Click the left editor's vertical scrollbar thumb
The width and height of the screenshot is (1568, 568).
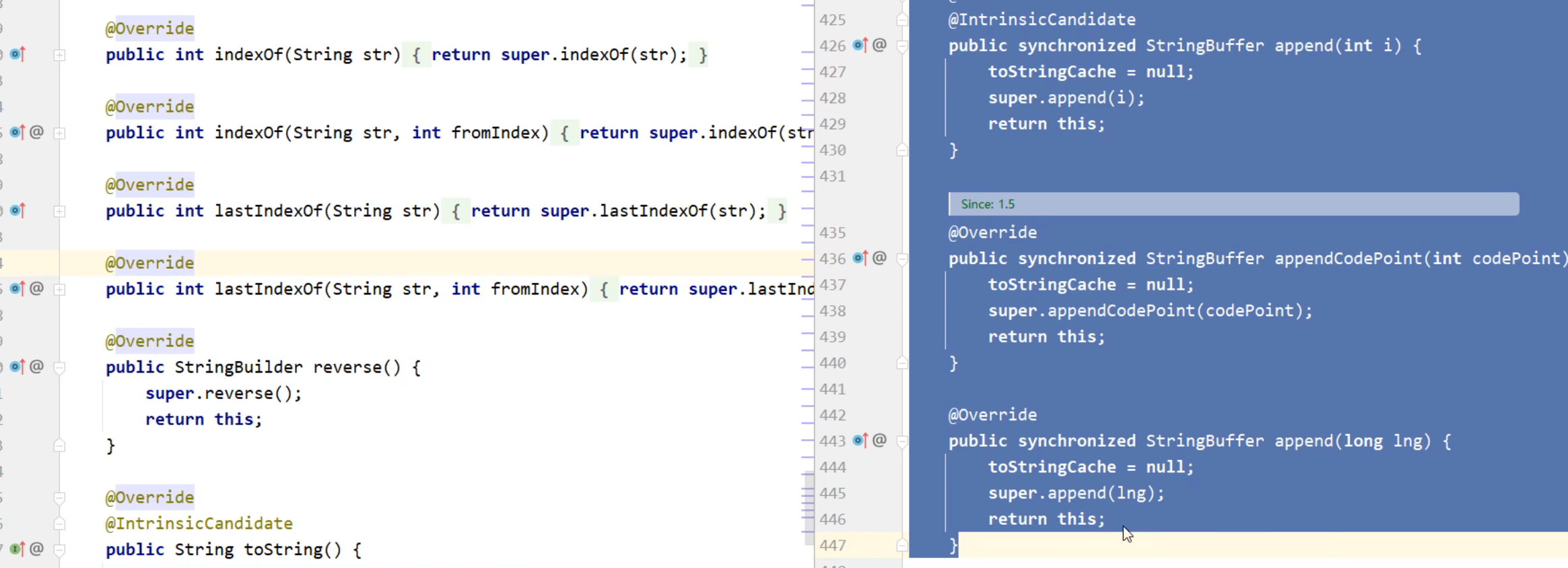point(808,509)
